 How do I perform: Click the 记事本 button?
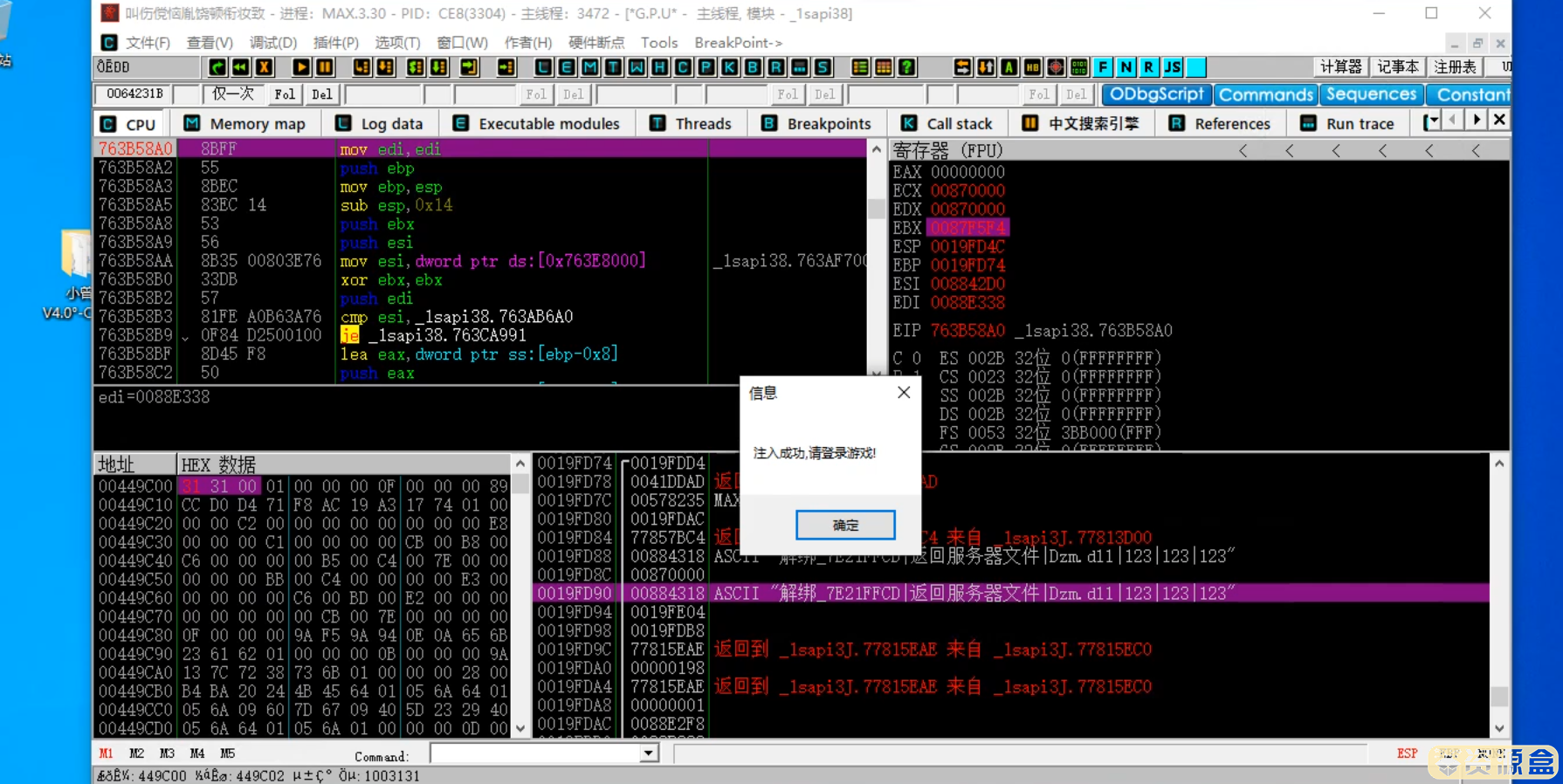[x=1398, y=67]
